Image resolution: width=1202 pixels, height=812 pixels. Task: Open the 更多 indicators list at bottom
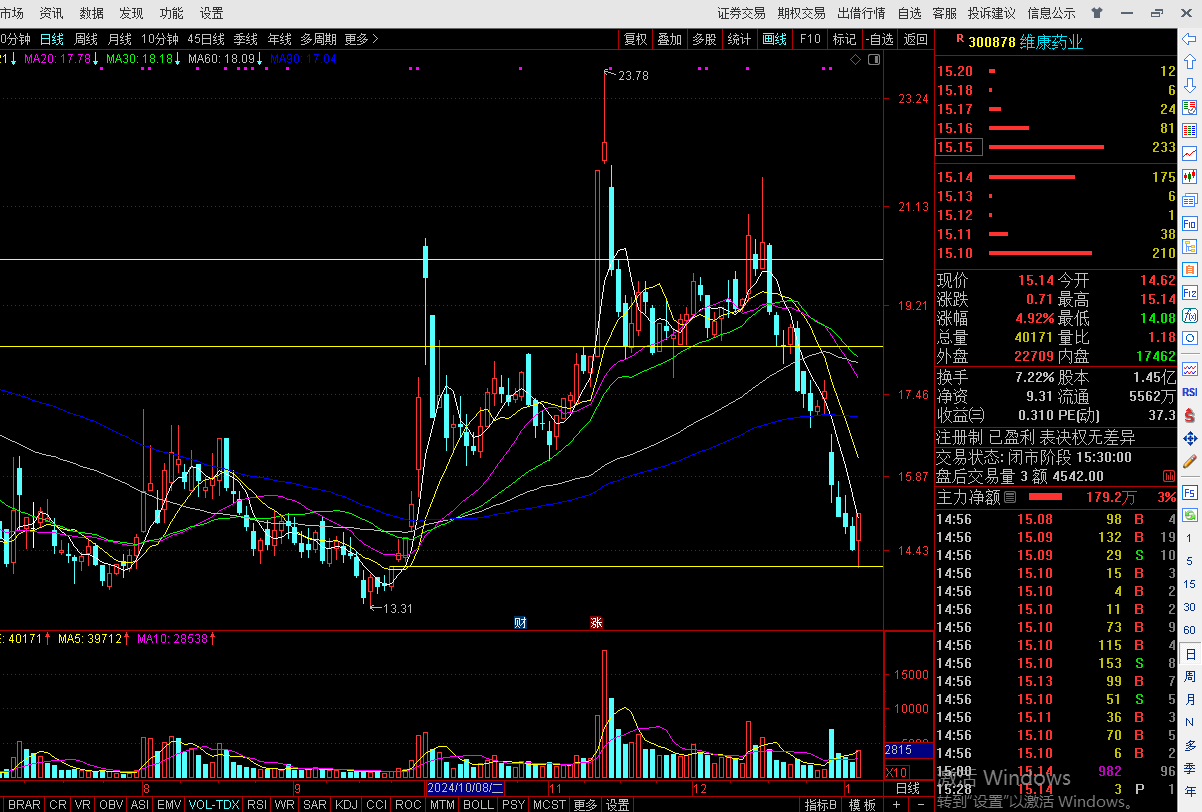(x=585, y=804)
